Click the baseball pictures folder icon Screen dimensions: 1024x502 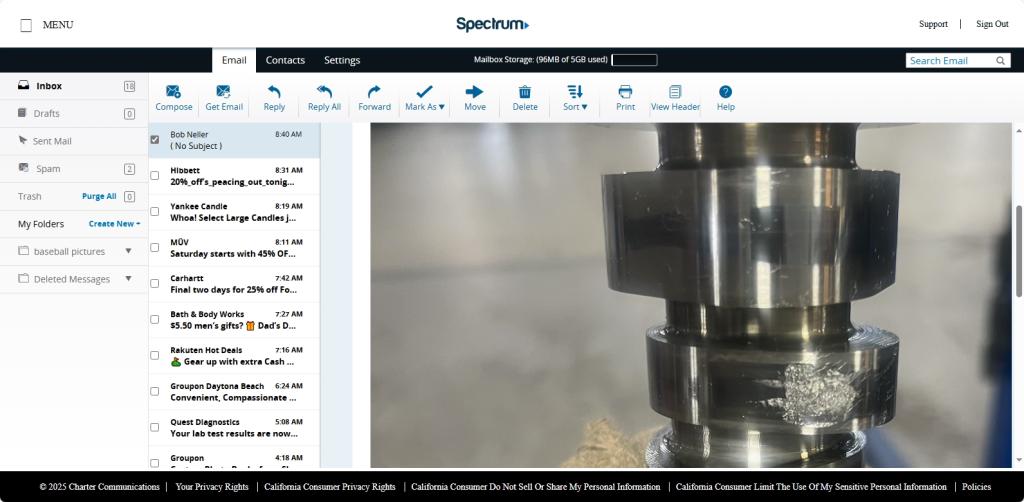[x=24, y=251]
